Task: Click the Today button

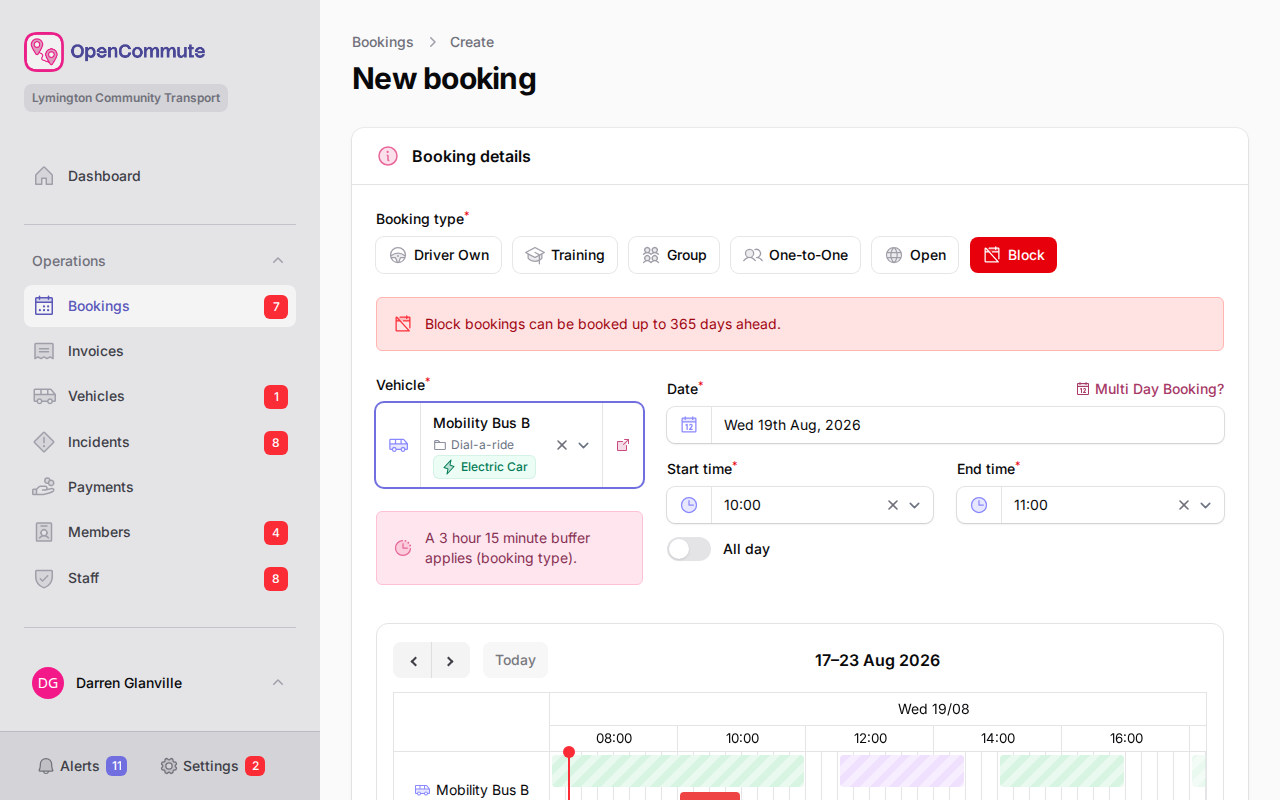Action: coord(515,660)
